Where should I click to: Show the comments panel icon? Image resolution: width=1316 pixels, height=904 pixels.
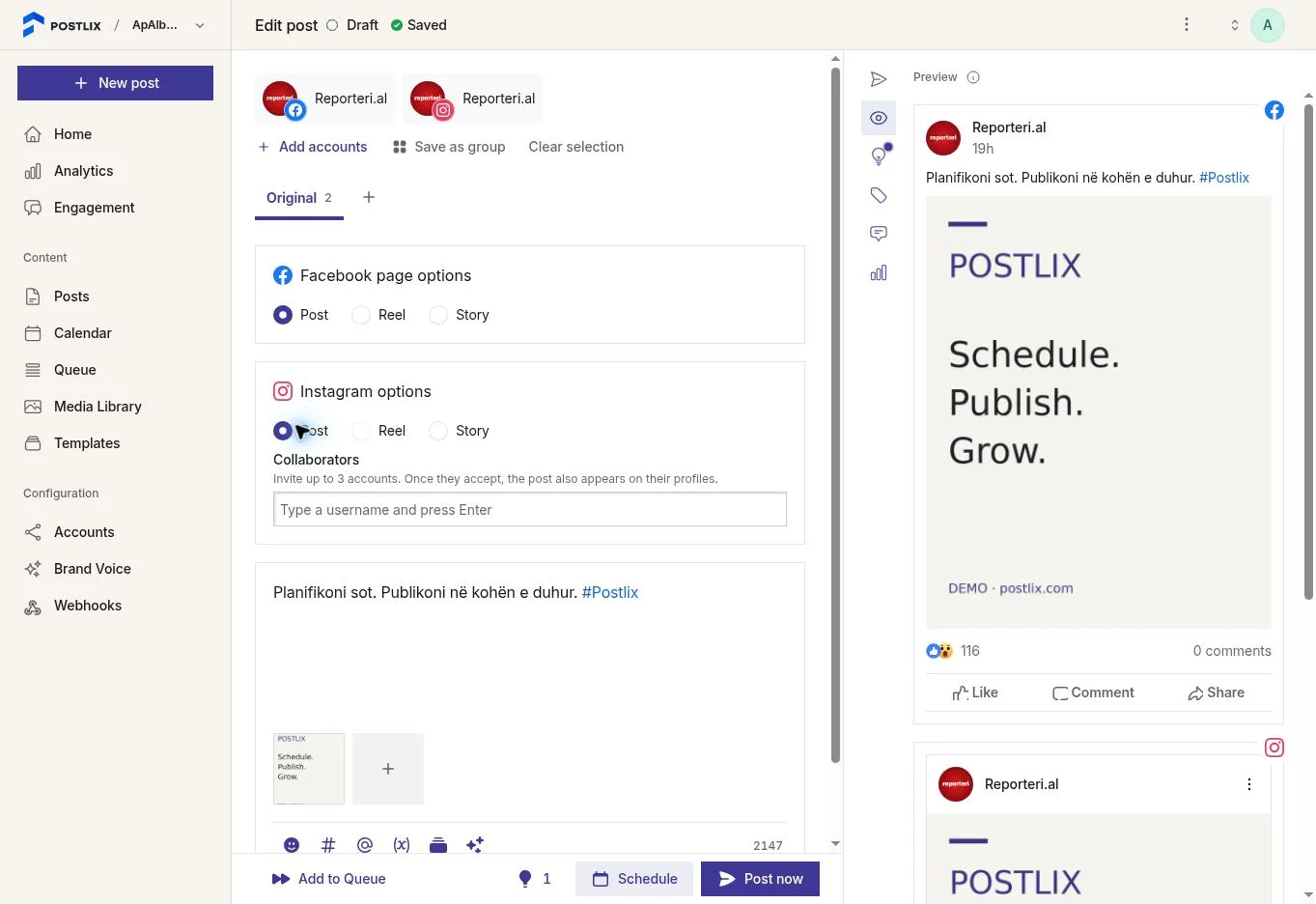point(879,234)
